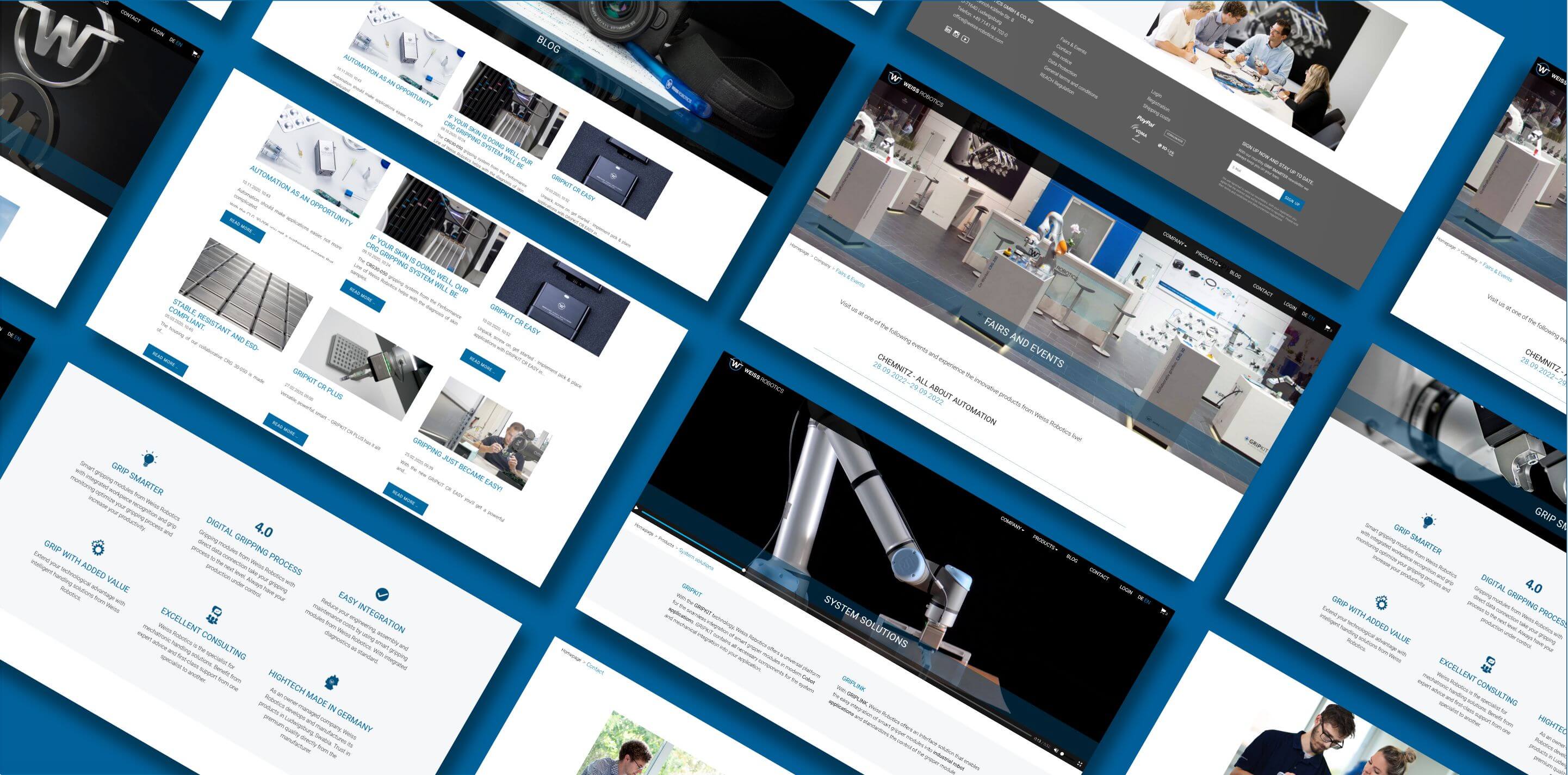This screenshot has height=775, width=1568.
Task: Click the video progress bar on System Solutions
Action: click(837, 624)
